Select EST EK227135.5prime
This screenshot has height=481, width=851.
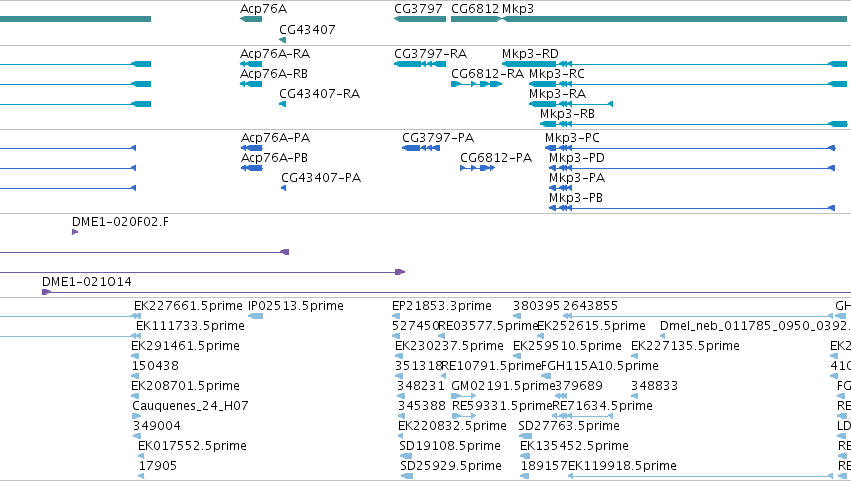point(634,357)
